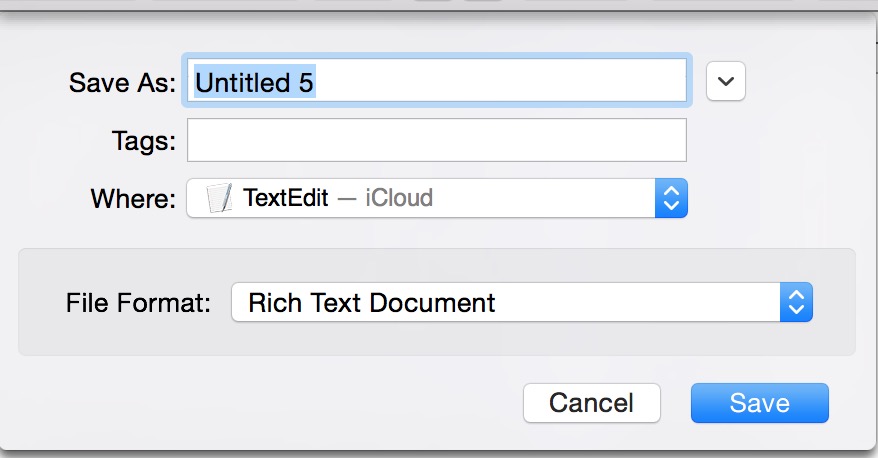Click the Tags label

(x=144, y=141)
